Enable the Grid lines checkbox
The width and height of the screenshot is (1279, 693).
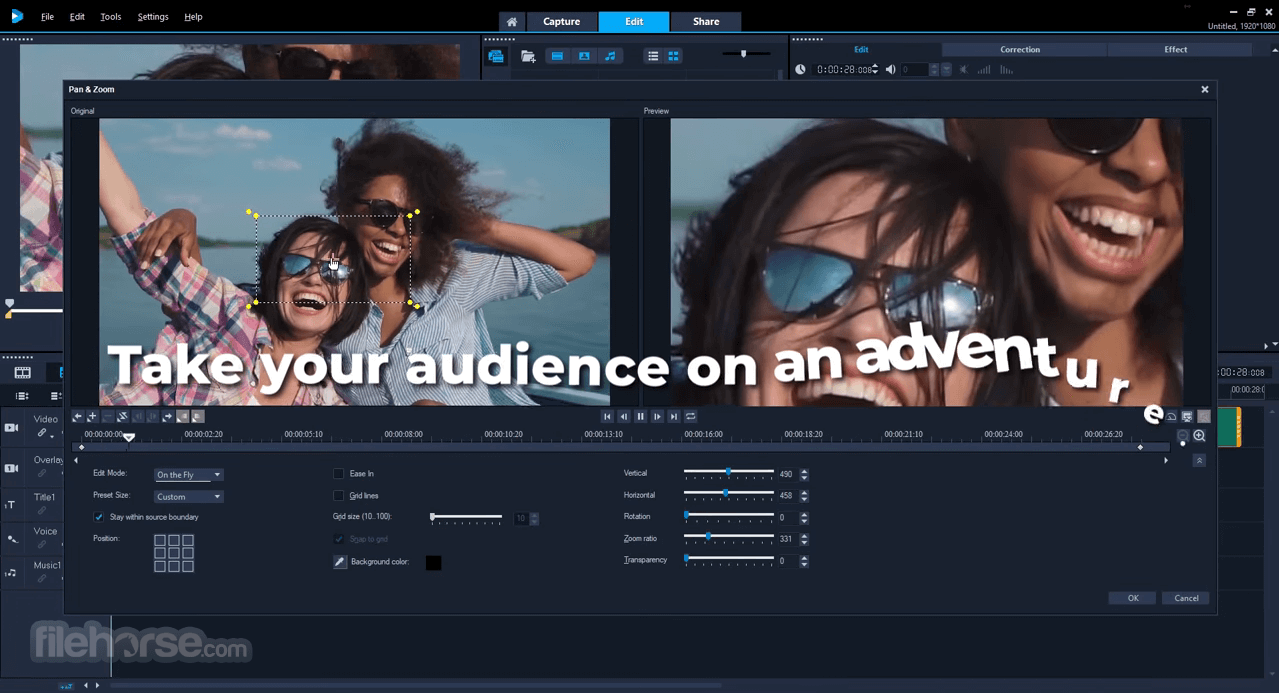(x=338, y=495)
